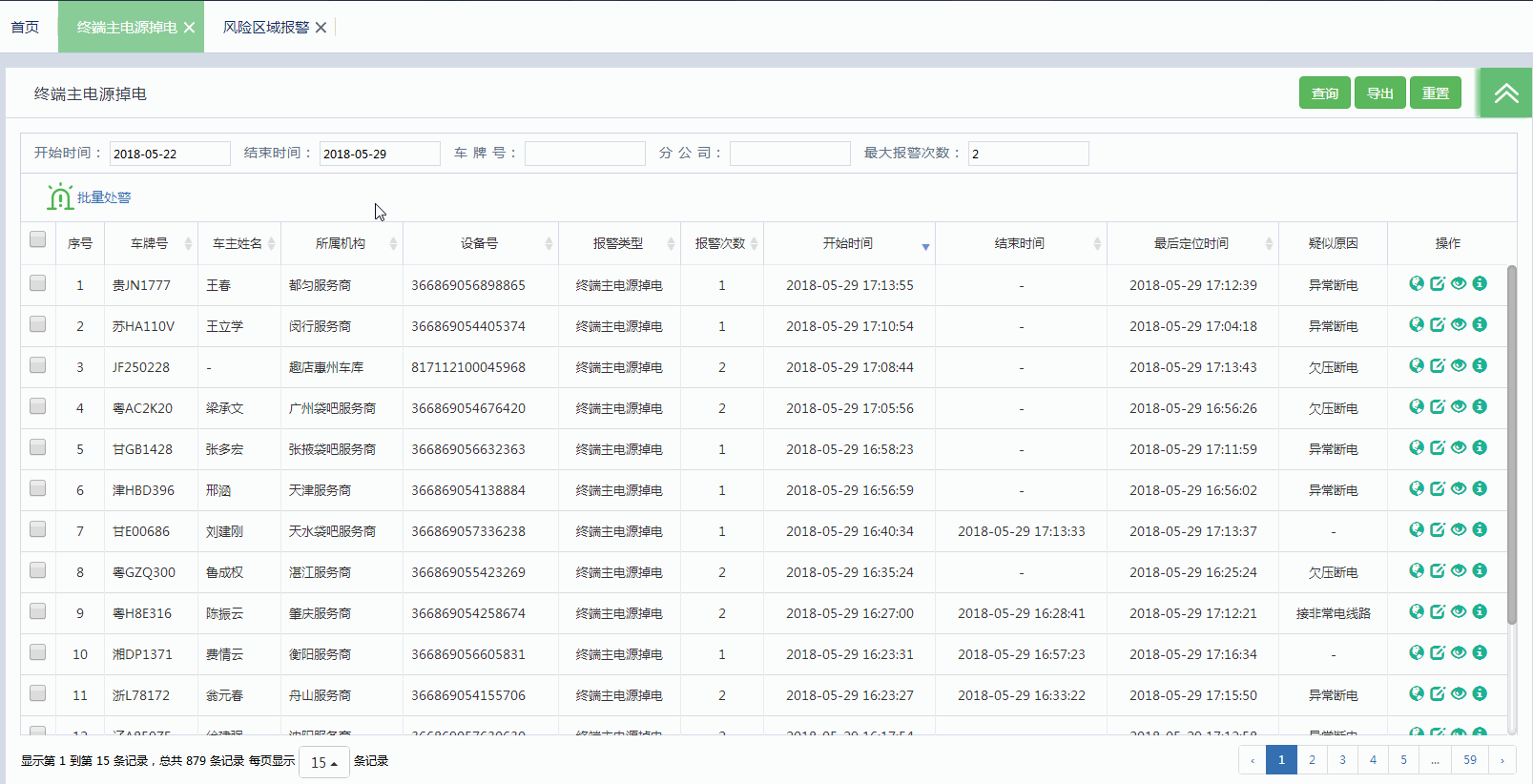1533x784 pixels.
Task: Tick the select-all checkbox in table header
Action: tap(38, 239)
